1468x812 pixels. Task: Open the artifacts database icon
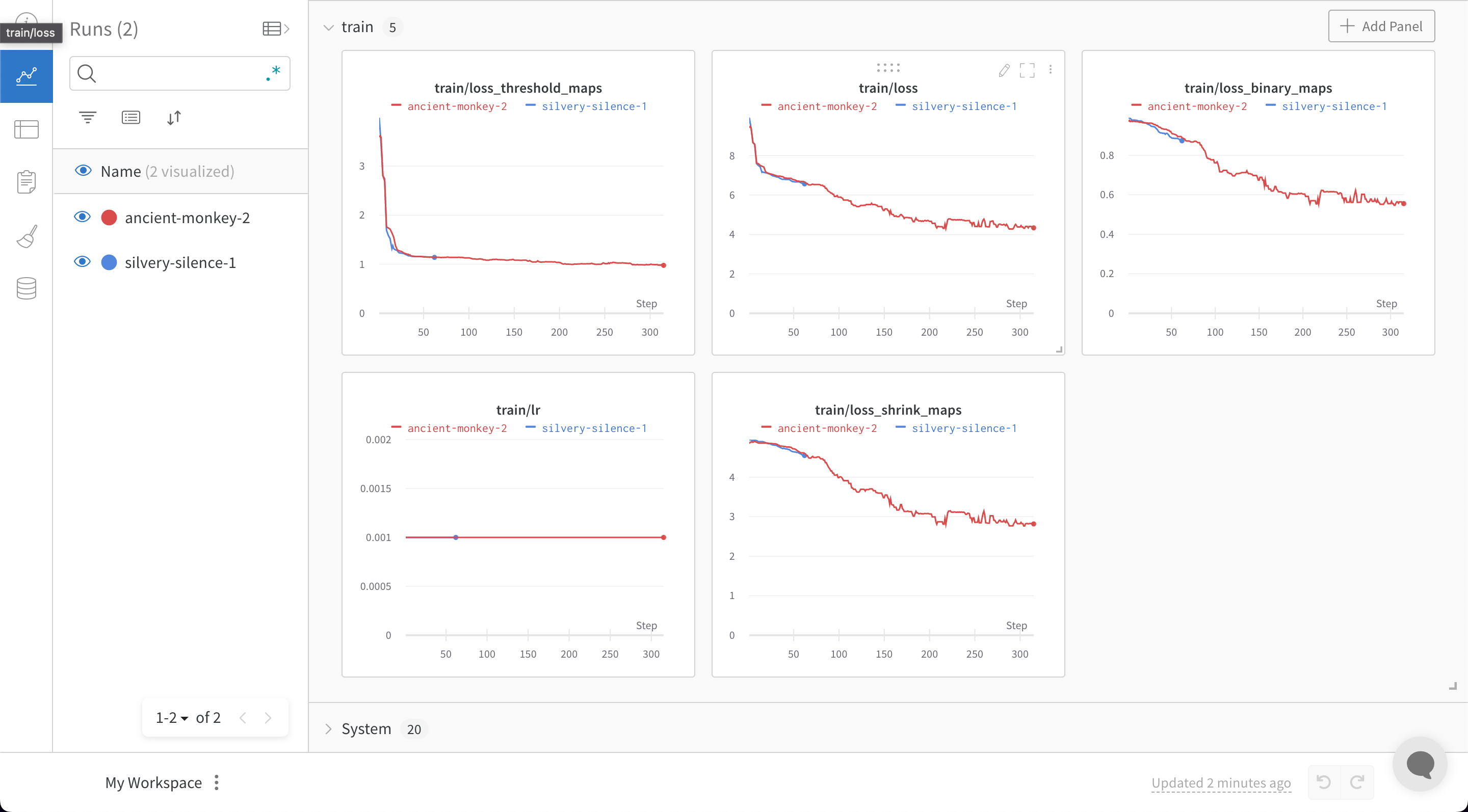click(26, 287)
